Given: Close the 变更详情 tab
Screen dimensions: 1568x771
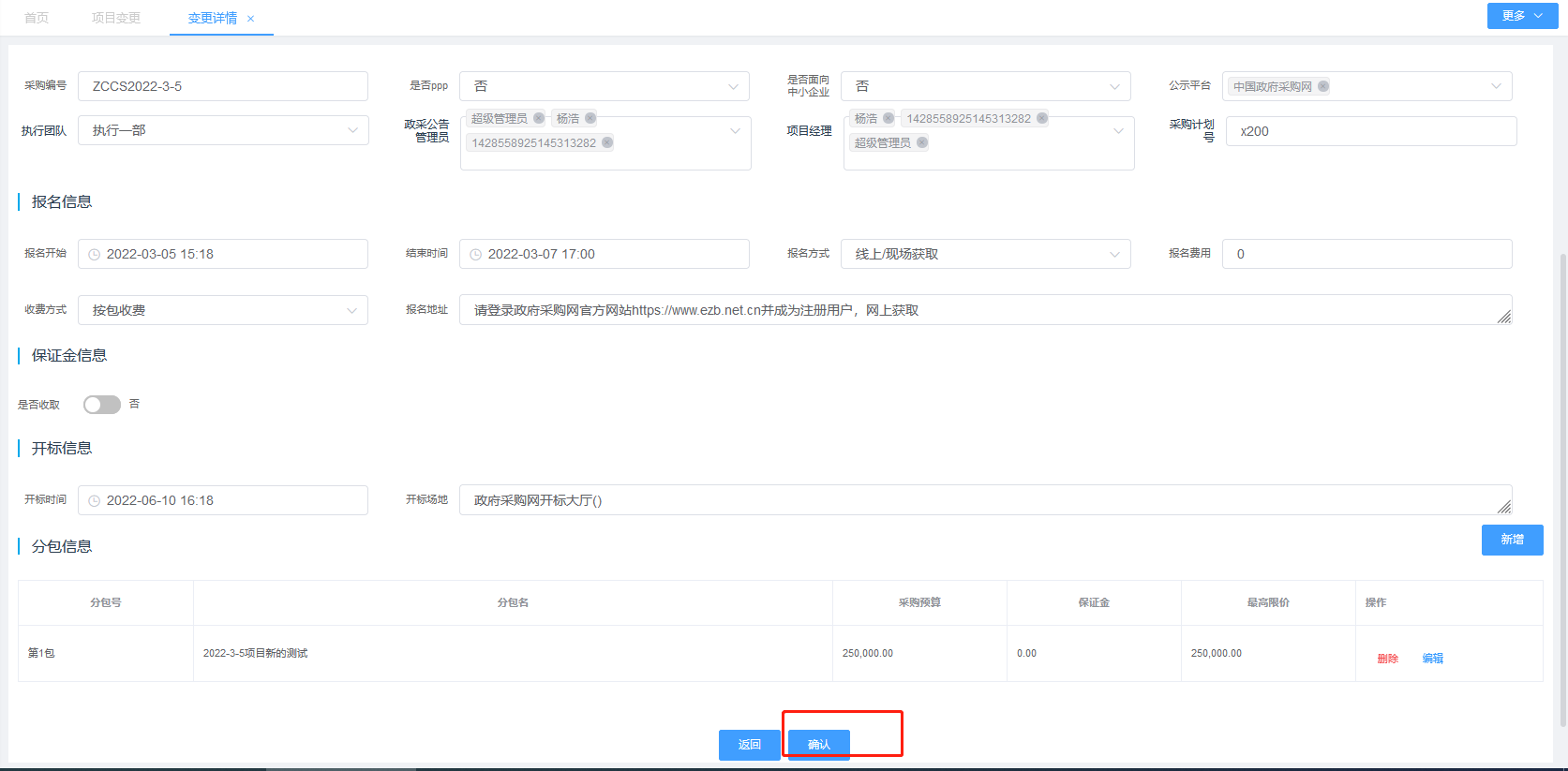Looking at the screenshot, I should tap(250, 19).
